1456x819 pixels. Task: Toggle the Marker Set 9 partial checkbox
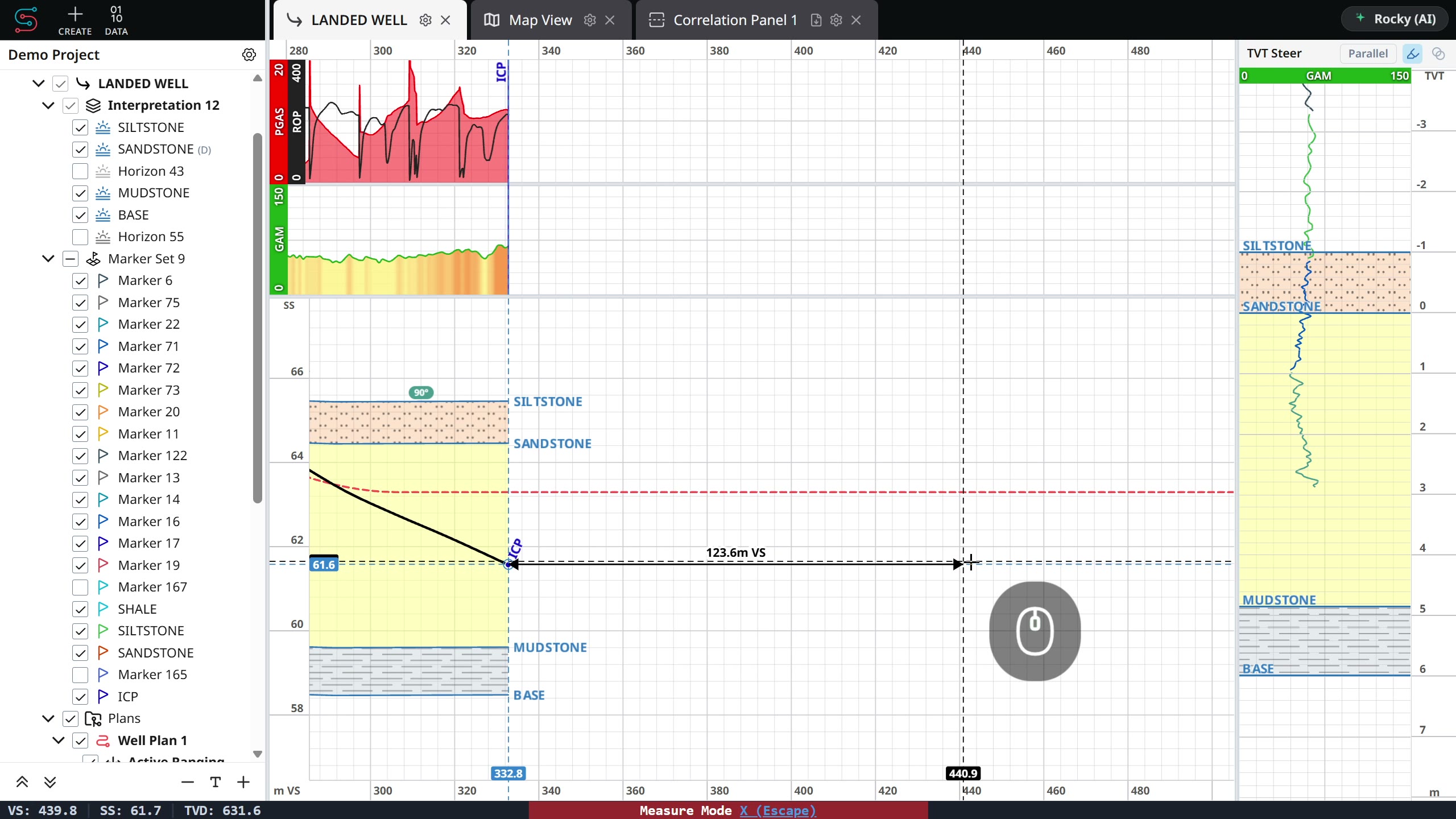70,259
